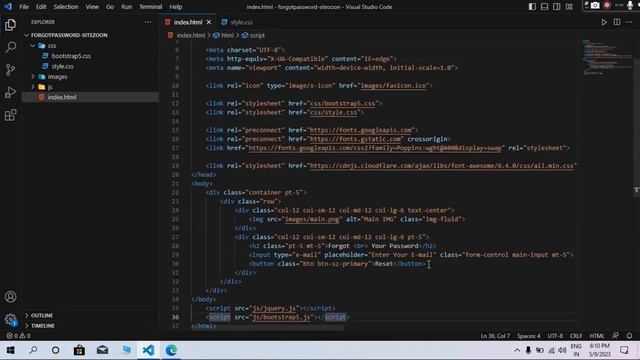
Task: Click the VS Code logo in title bar
Action: coord(8,7)
